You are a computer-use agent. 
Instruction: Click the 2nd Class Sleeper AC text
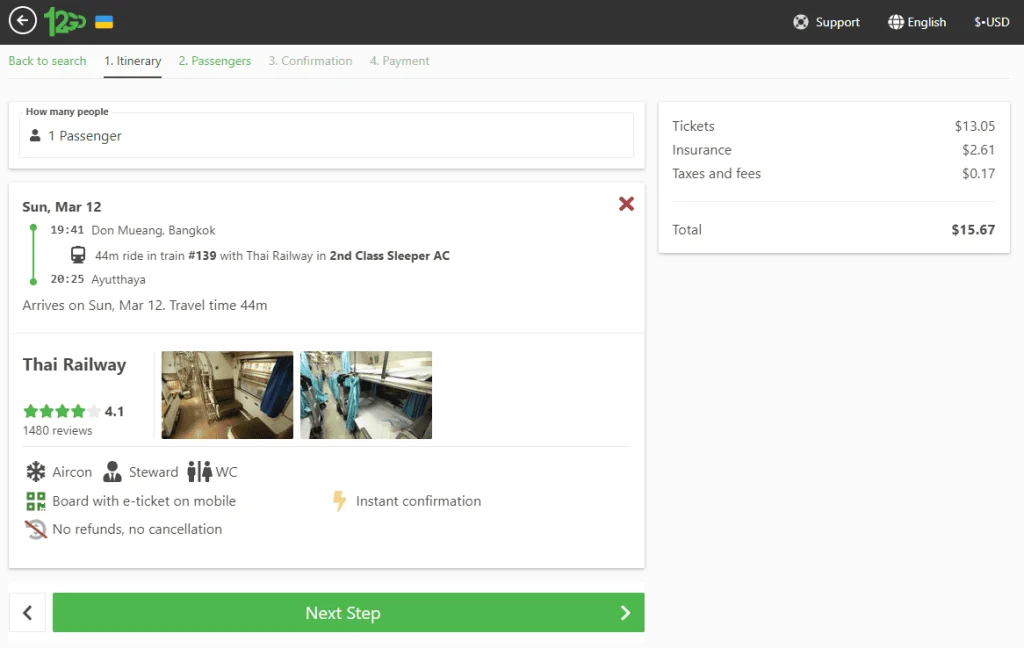(390, 255)
